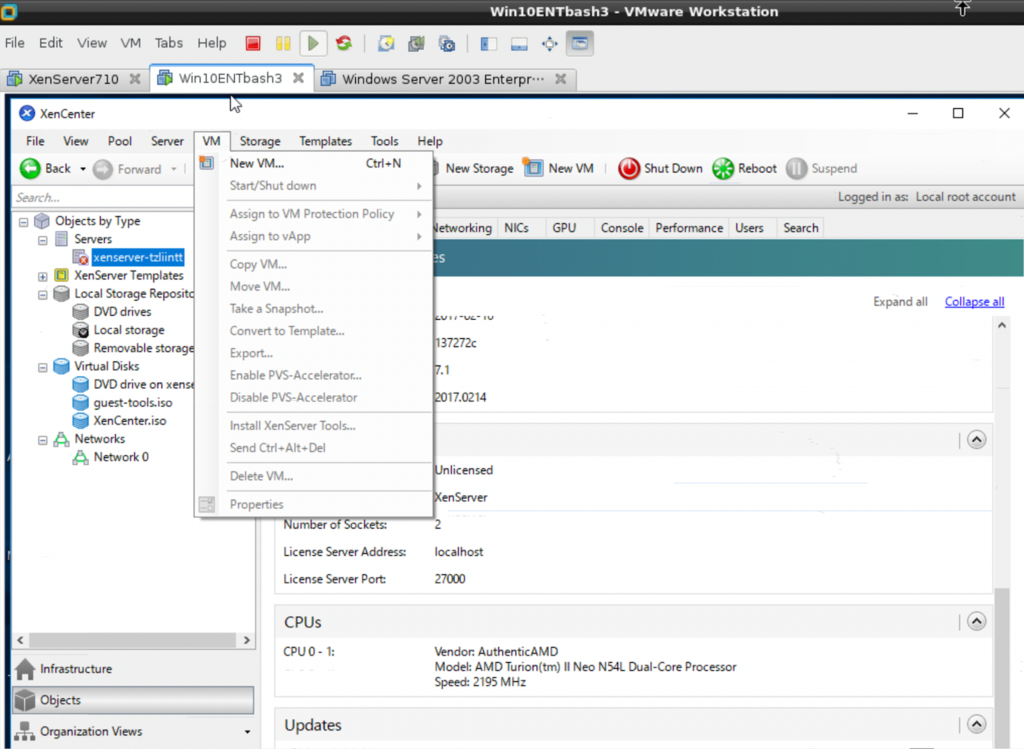The width and height of the screenshot is (1024, 749).
Task: Select the xenserver-tzliintt server node
Action: coord(138,257)
